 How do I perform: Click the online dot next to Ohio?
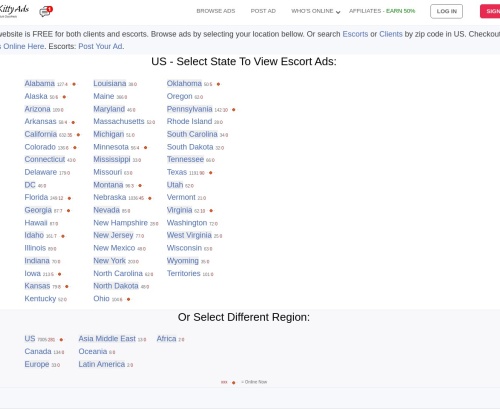pos(128,299)
